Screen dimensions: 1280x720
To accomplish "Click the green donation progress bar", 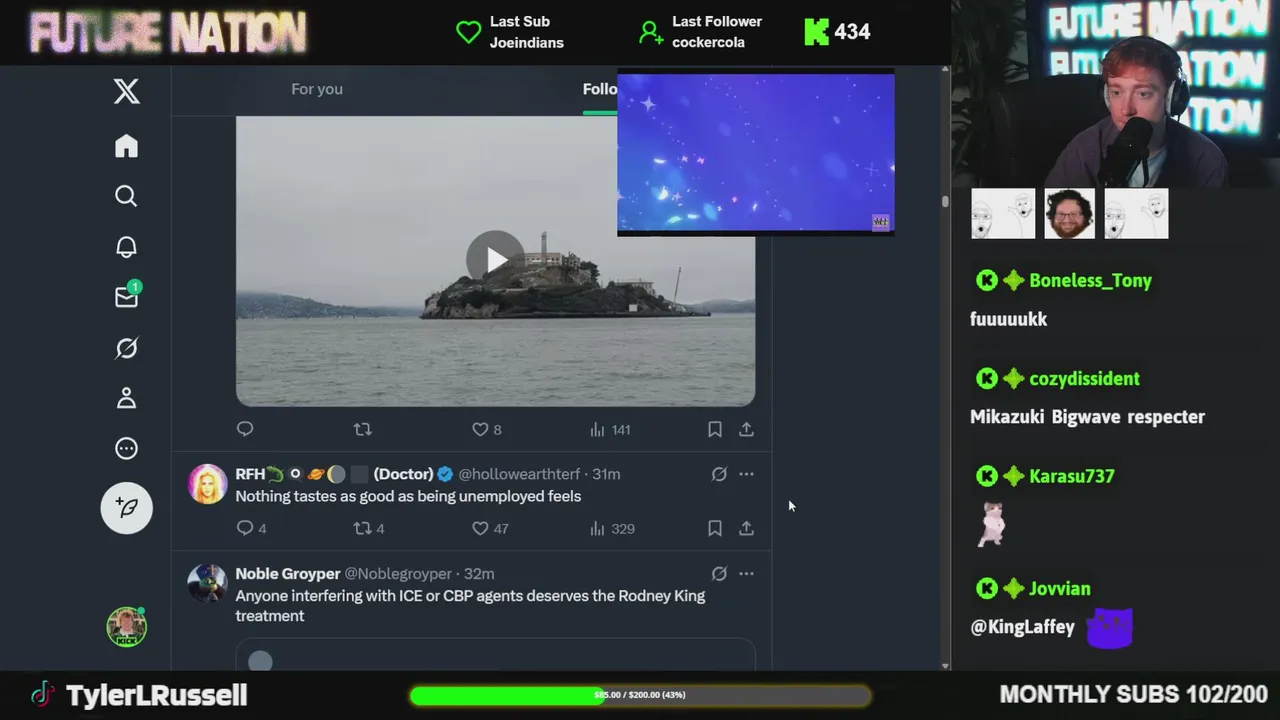I will tap(640, 695).
